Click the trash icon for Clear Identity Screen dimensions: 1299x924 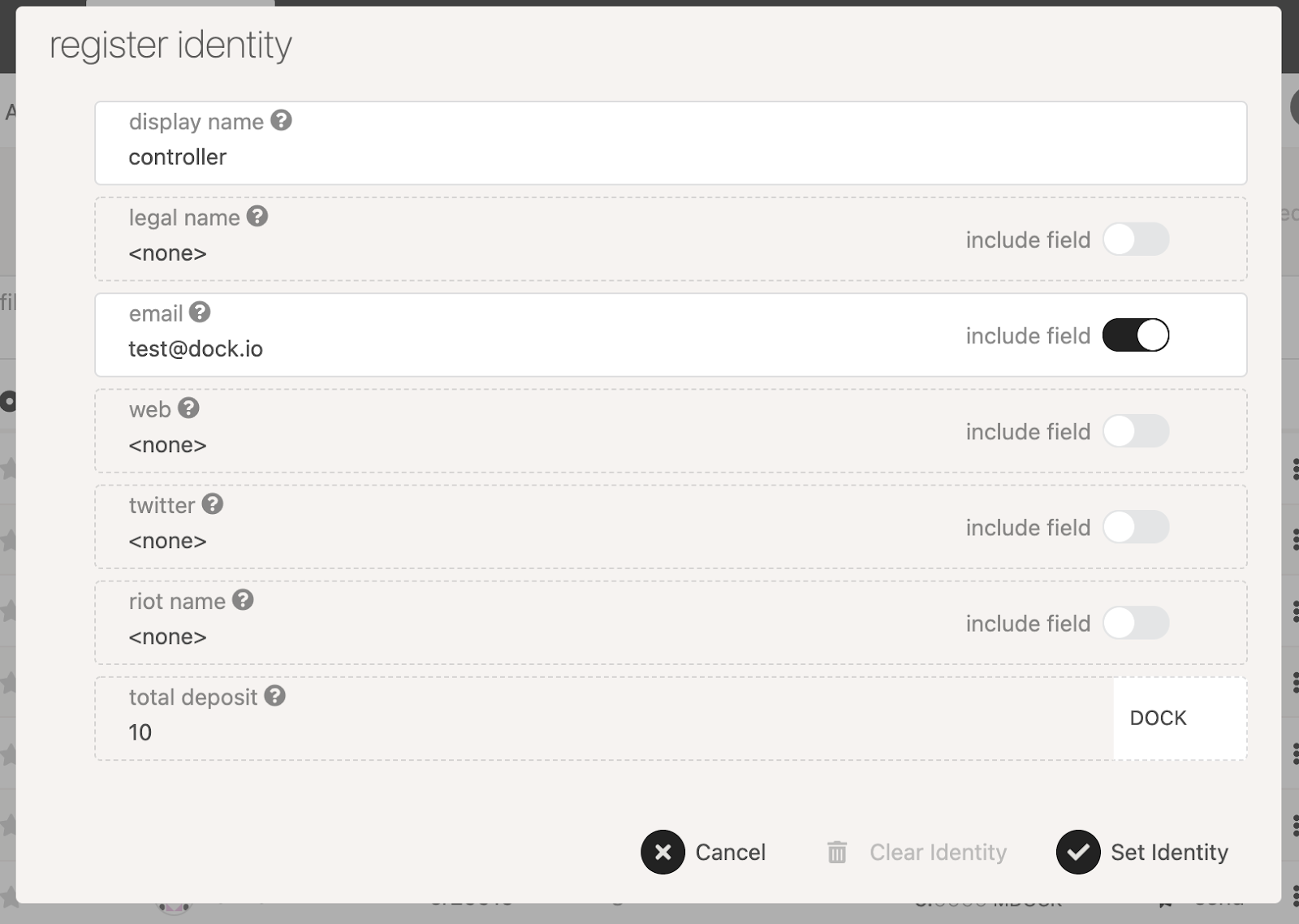(837, 852)
